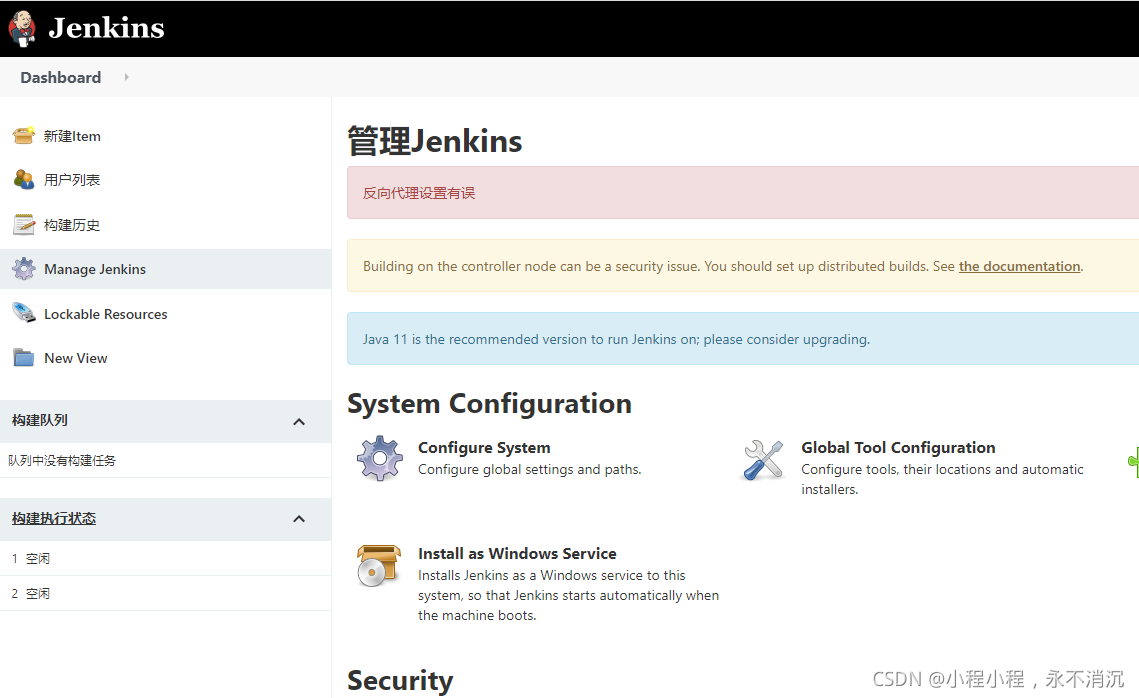Open the Global Tool Configuration link
1139x698 pixels.
(898, 448)
